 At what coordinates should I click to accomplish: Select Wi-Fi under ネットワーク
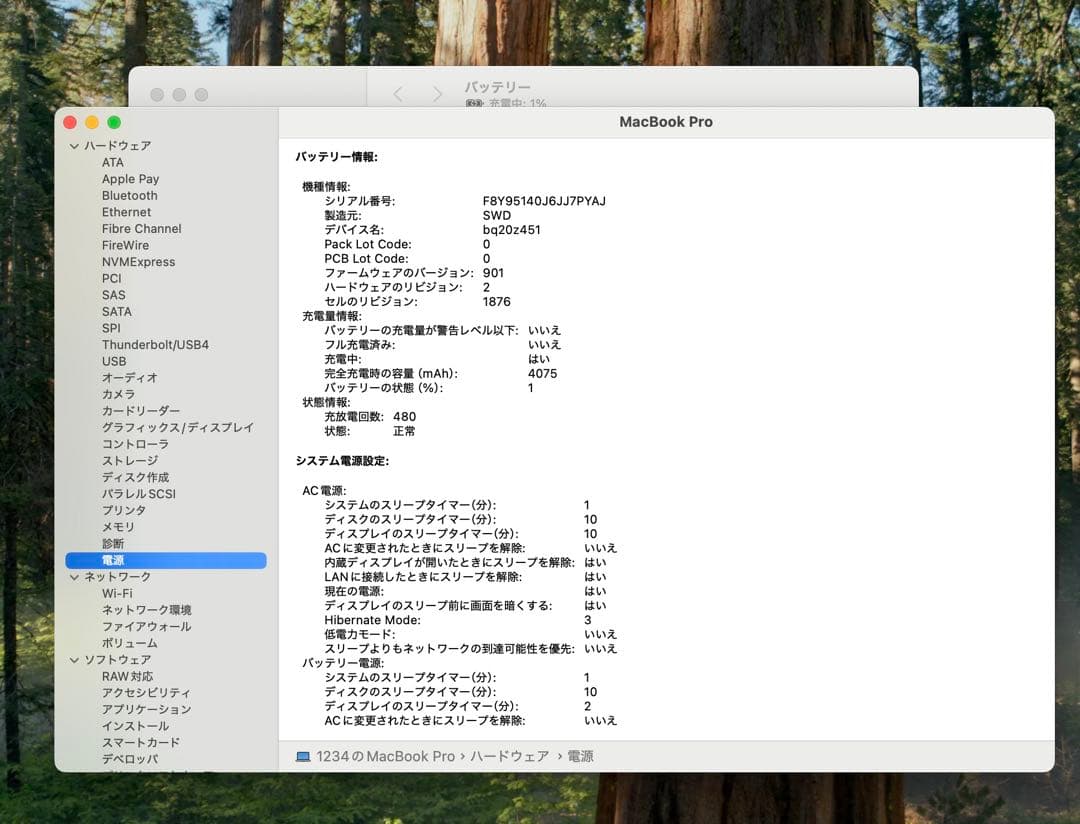118,593
